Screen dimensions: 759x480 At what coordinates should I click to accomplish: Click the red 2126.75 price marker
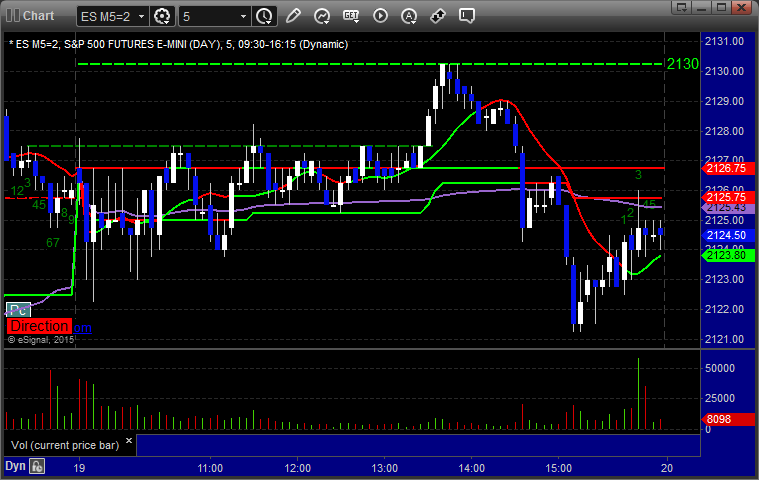728,168
